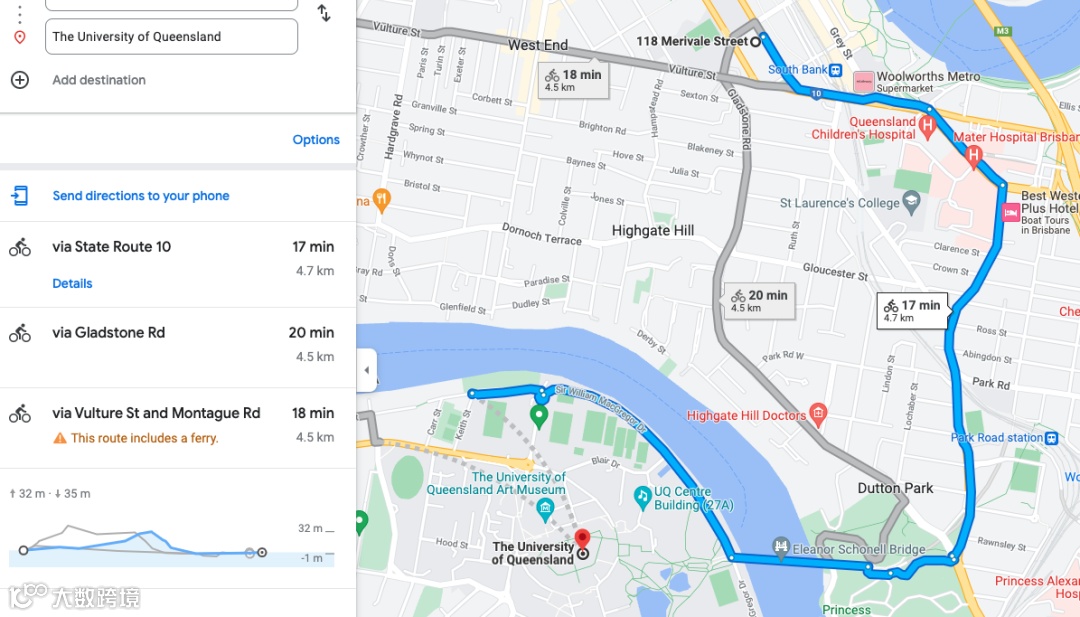Click the Add destination plus icon
This screenshot has height=617, width=1080.
pos(20,80)
